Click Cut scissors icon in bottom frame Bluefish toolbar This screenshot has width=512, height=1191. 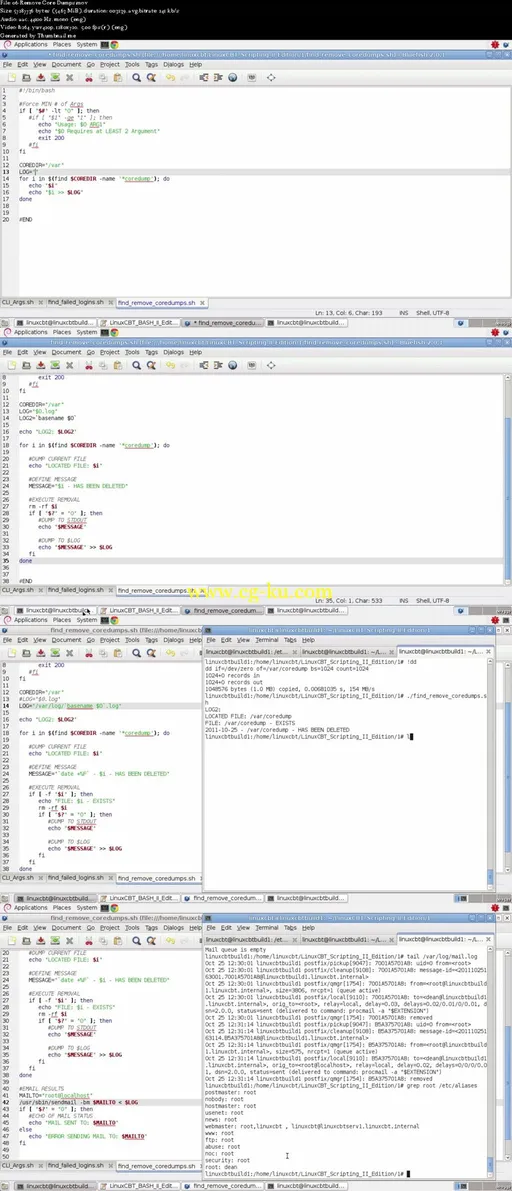click(x=89, y=940)
